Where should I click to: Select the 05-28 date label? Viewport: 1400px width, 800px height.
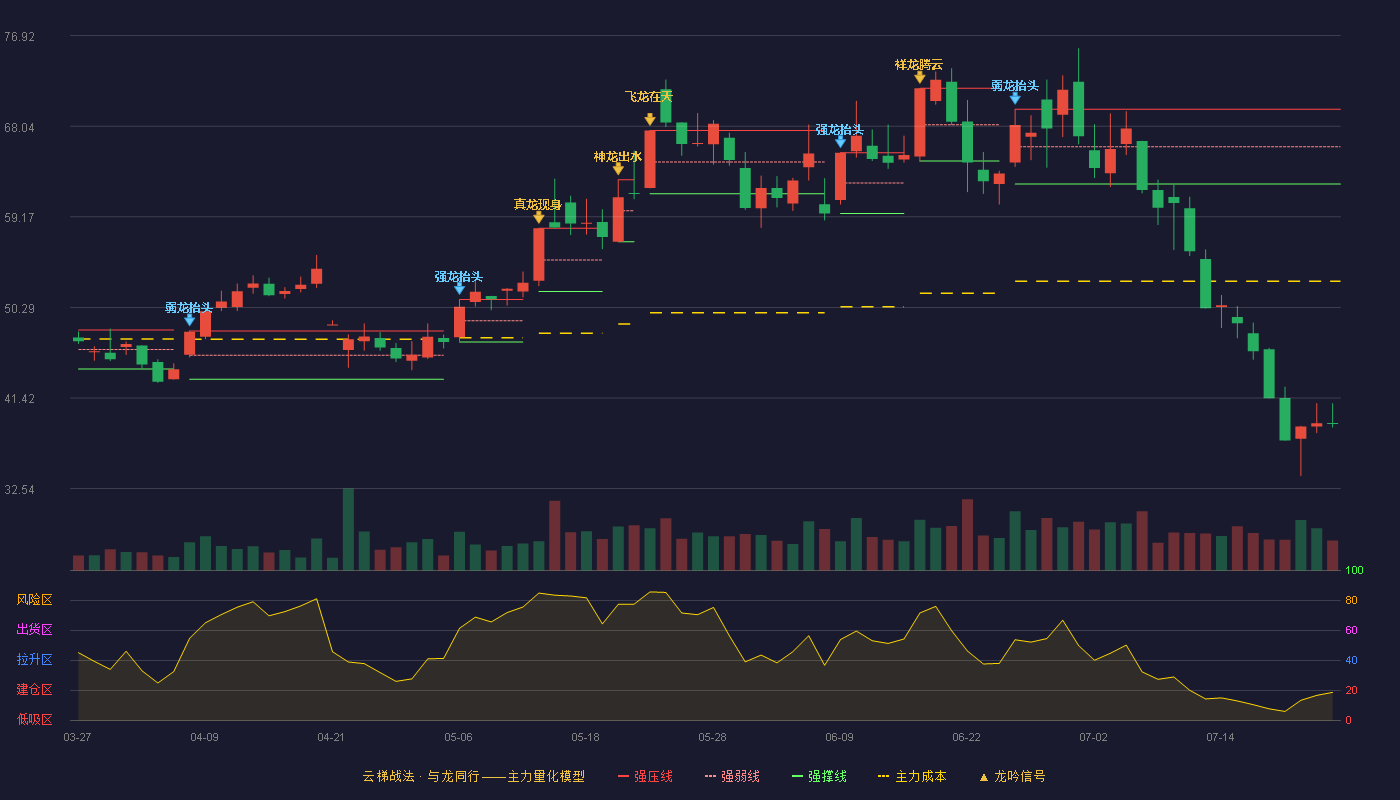(712, 737)
